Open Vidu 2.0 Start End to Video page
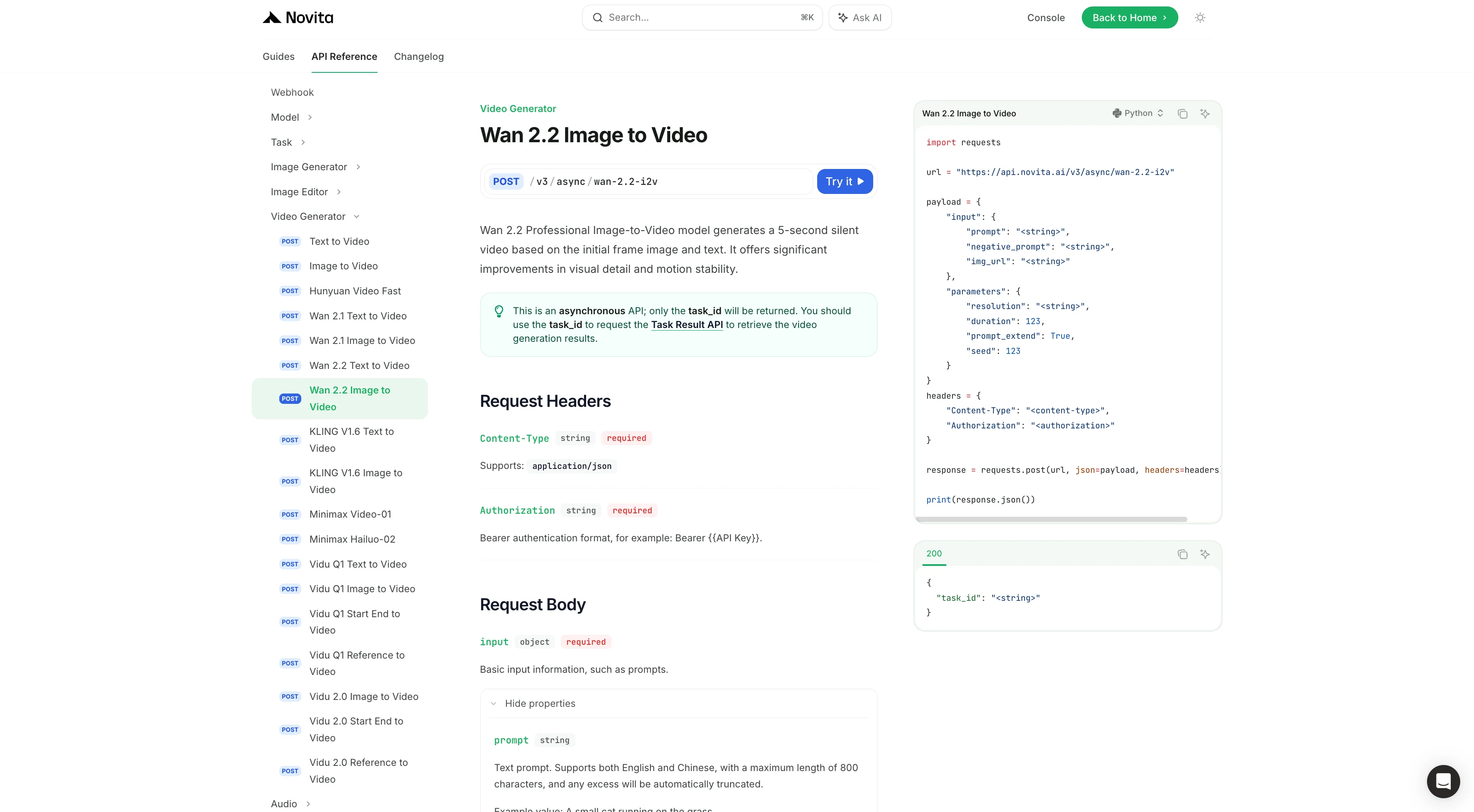The height and width of the screenshot is (812, 1474). click(356, 730)
